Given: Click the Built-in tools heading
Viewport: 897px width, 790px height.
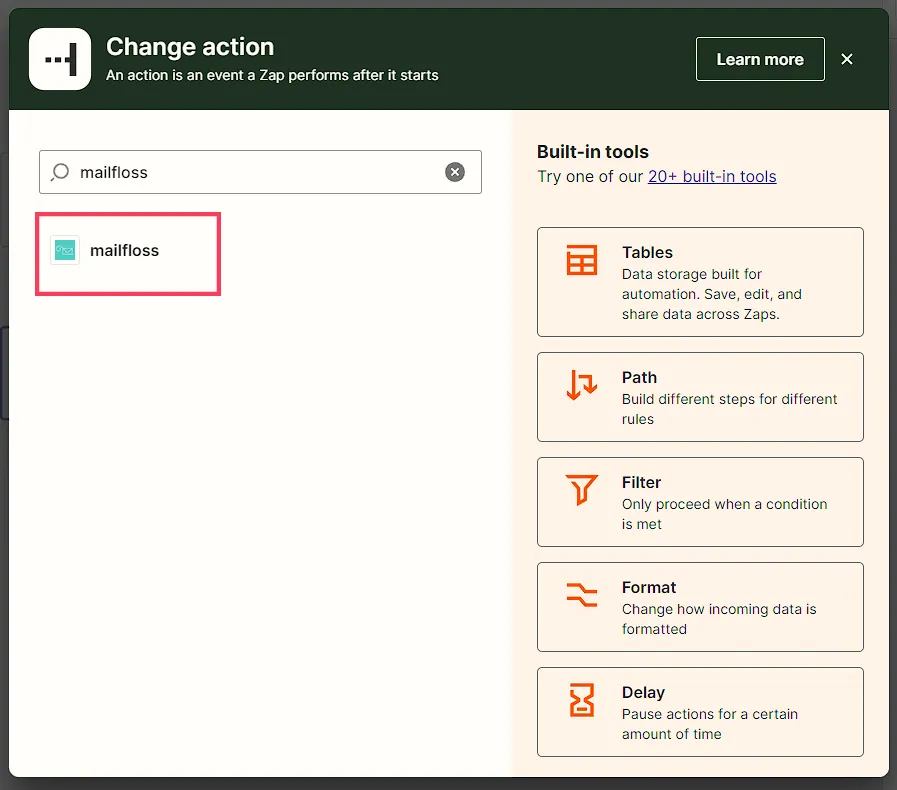Looking at the screenshot, I should pos(593,152).
